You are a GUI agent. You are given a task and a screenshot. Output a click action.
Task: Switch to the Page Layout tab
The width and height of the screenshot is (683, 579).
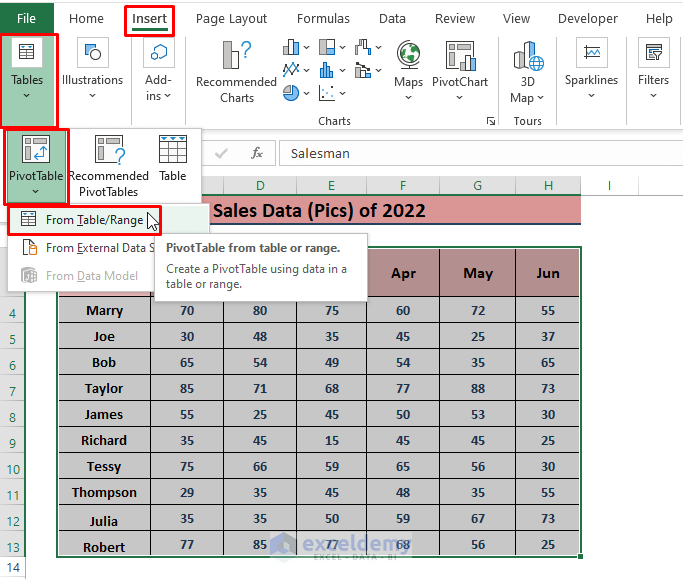[x=231, y=18]
